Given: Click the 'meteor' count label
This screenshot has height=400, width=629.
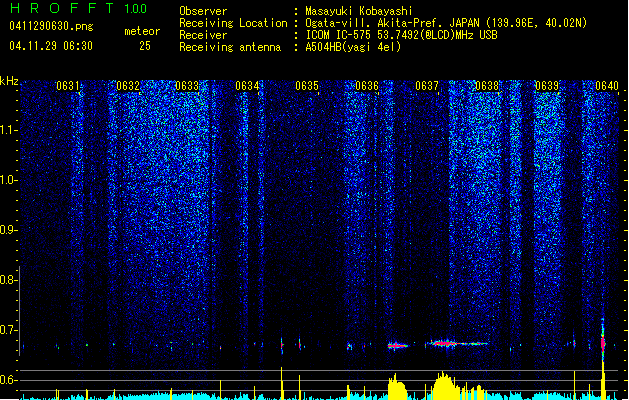Looking at the screenshot, I should (x=142, y=31).
